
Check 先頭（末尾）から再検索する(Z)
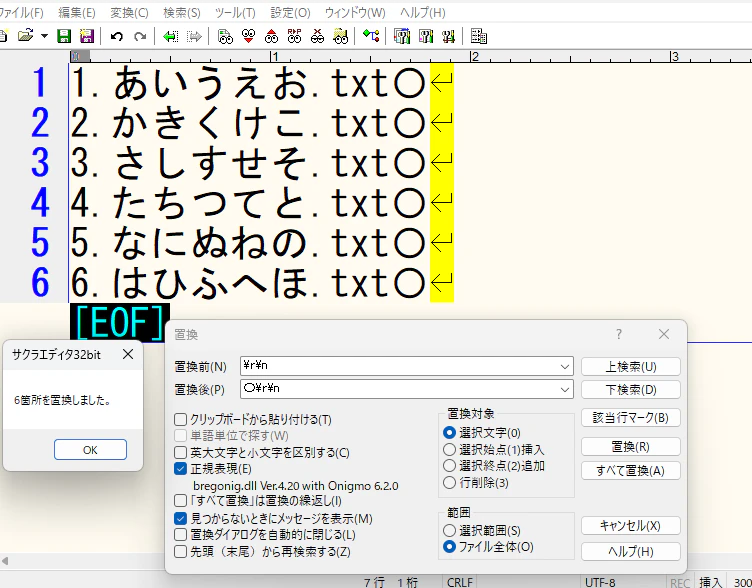(x=180, y=552)
